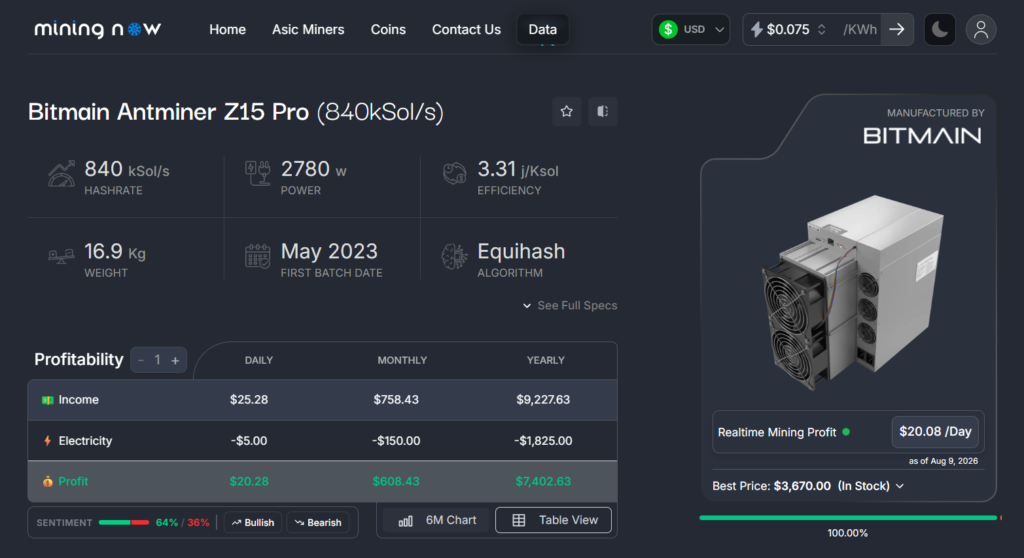This screenshot has width=1024, height=558.
Task: Click the Antminer Z15 Pro product image
Action: coord(853,293)
